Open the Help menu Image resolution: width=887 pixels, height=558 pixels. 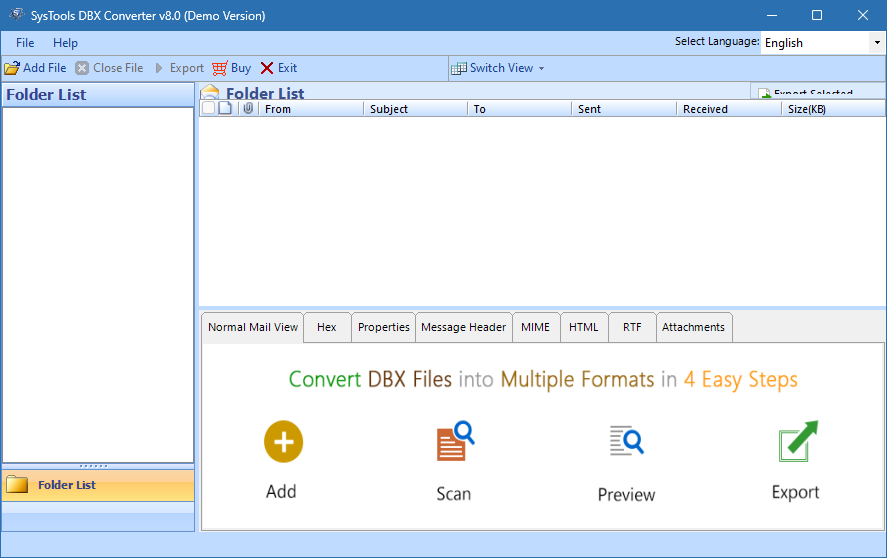pyautogui.click(x=65, y=43)
